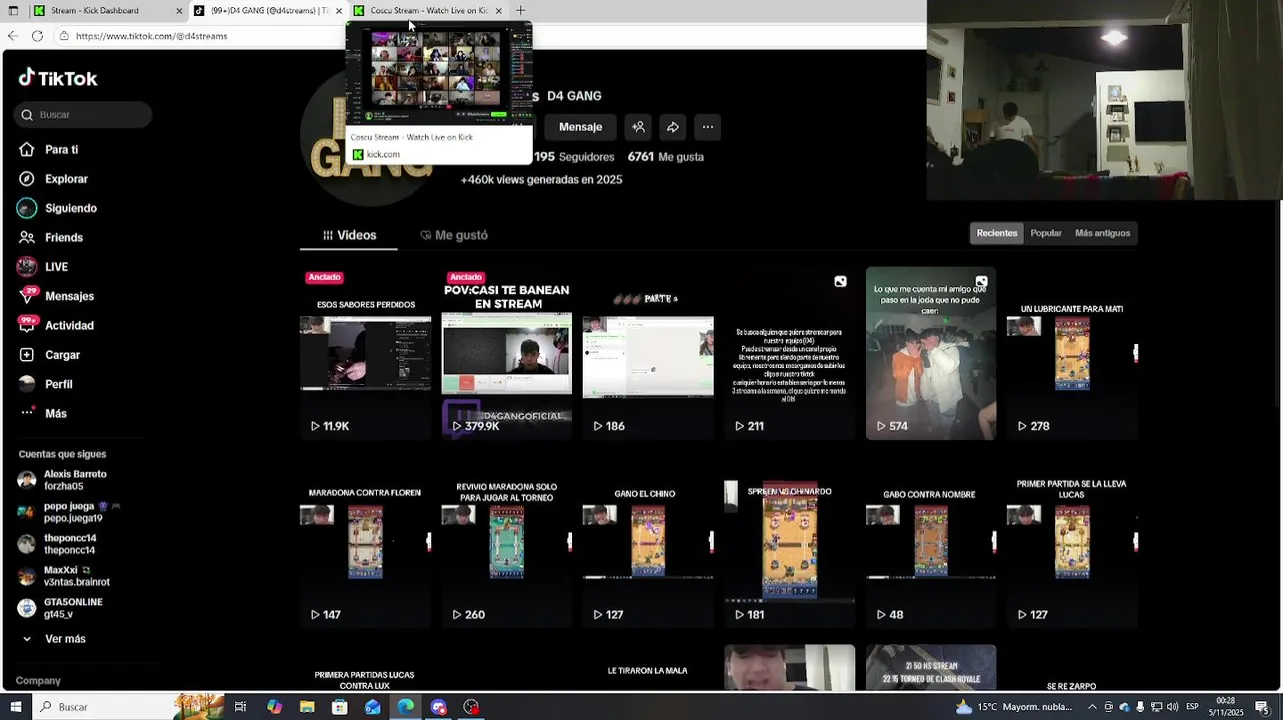Open PRIMER PARTIDA SE LLEVA LUCAS video
1283x720 pixels.
click(x=1072, y=542)
